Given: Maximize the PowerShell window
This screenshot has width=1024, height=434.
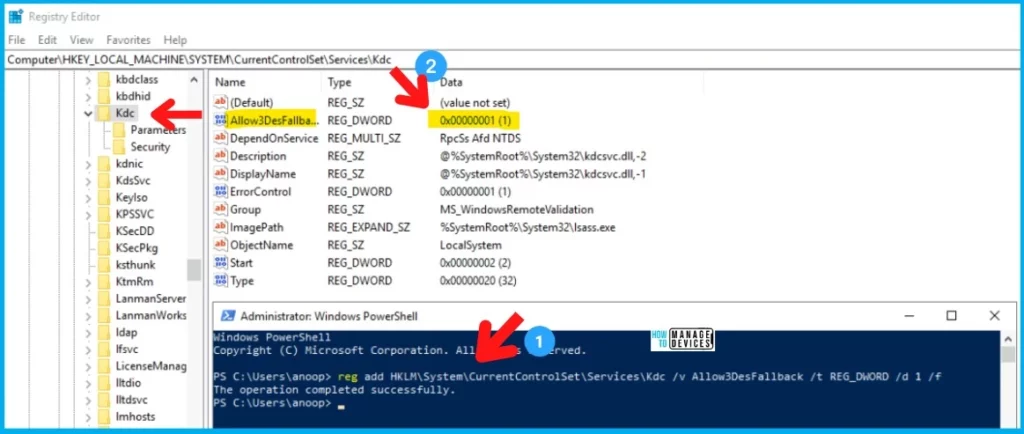Looking at the screenshot, I should (952, 316).
